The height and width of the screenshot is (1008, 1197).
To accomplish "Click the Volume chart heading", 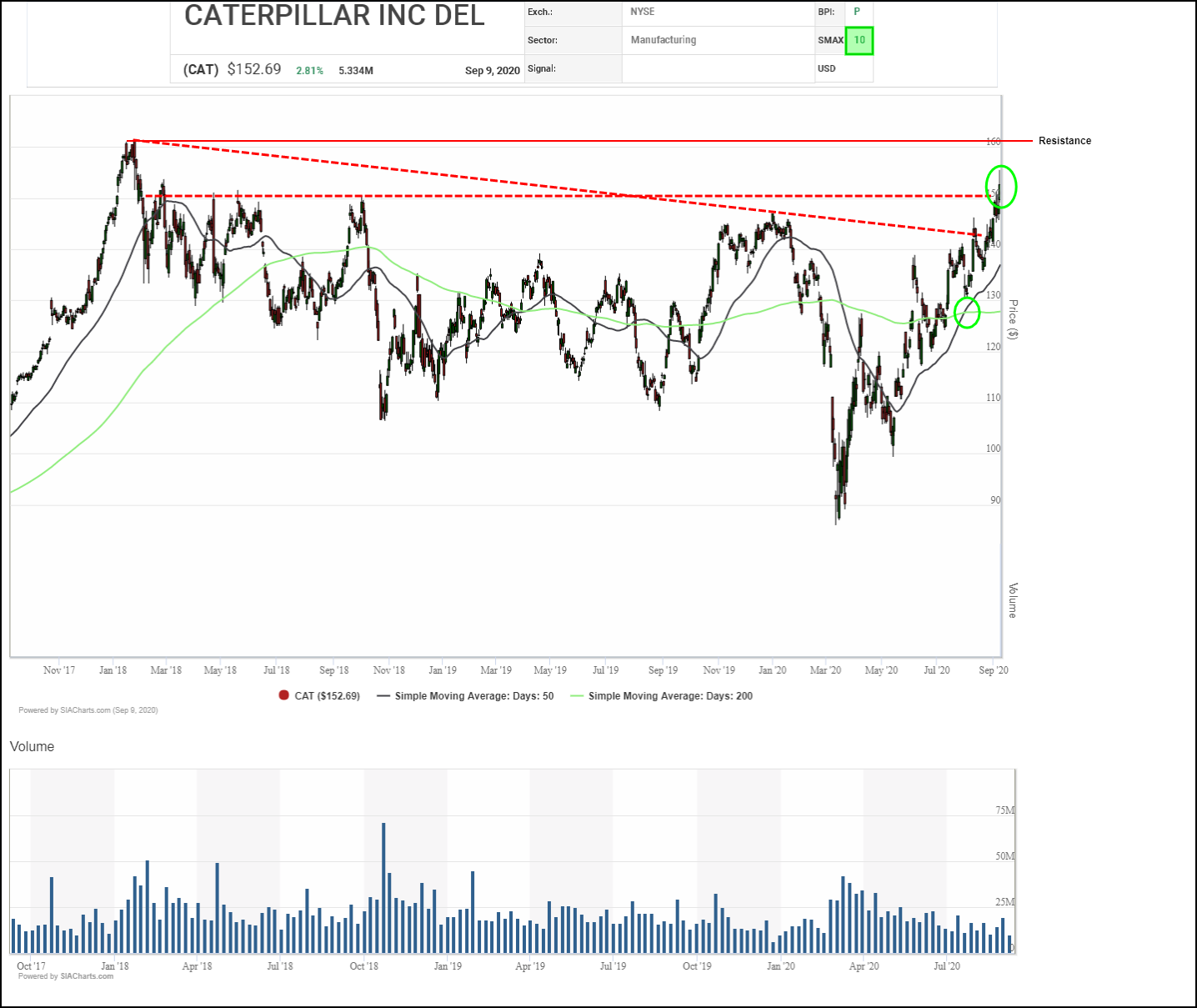I will (33, 746).
